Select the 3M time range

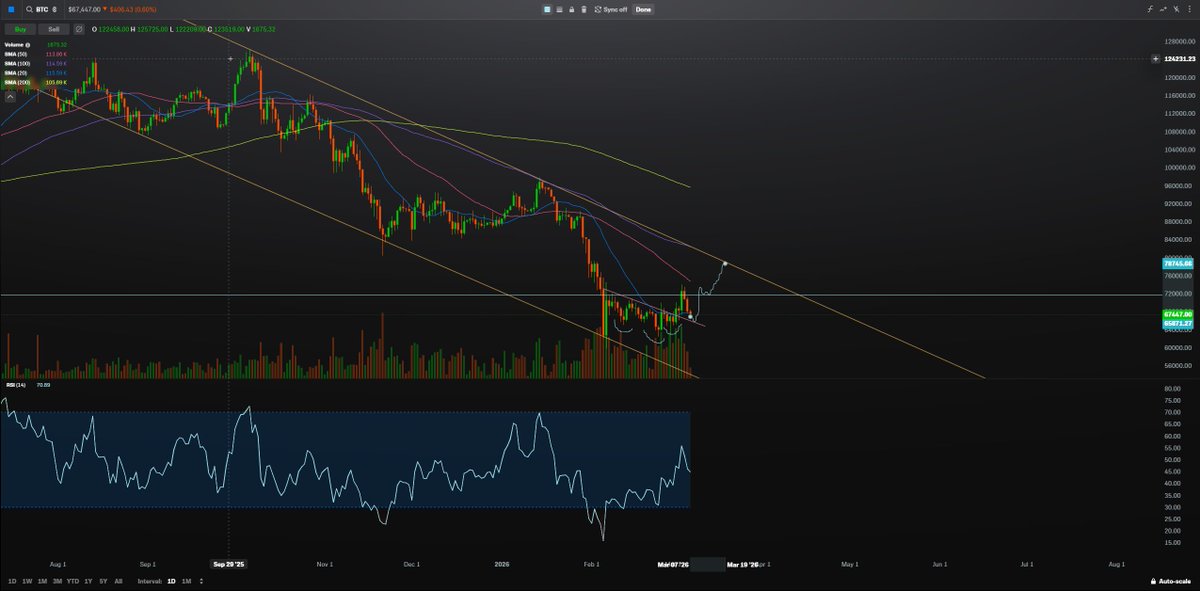pyautogui.click(x=58, y=581)
